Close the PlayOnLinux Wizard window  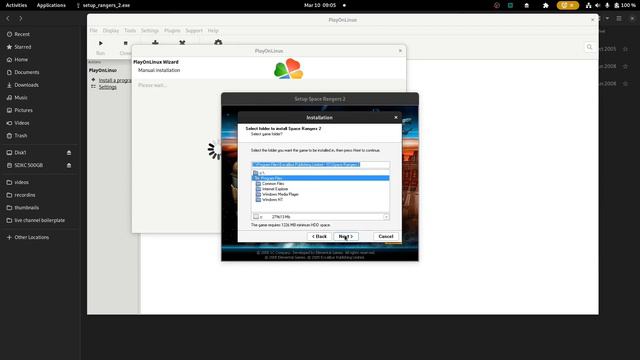pyautogui.click(x=400, y=51)
